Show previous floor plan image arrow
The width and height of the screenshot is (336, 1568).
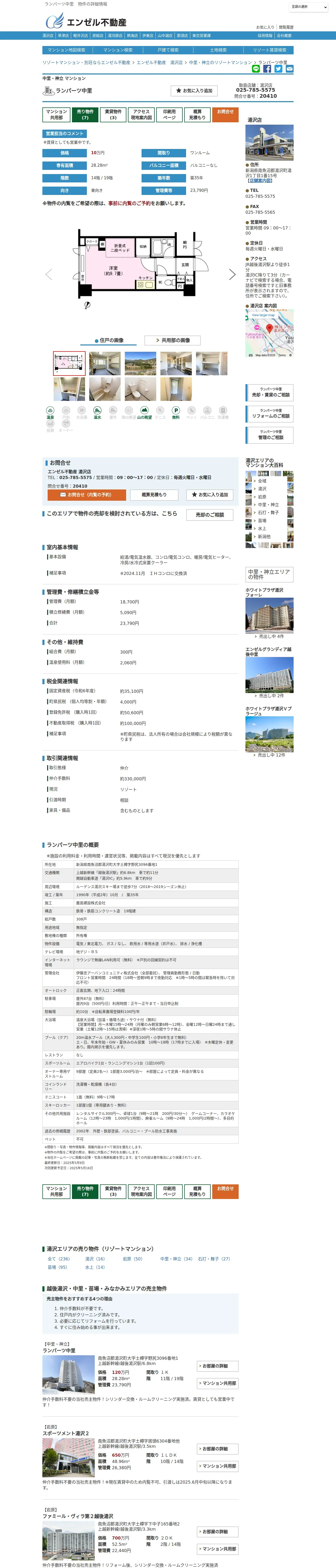(x=49, y=274)
